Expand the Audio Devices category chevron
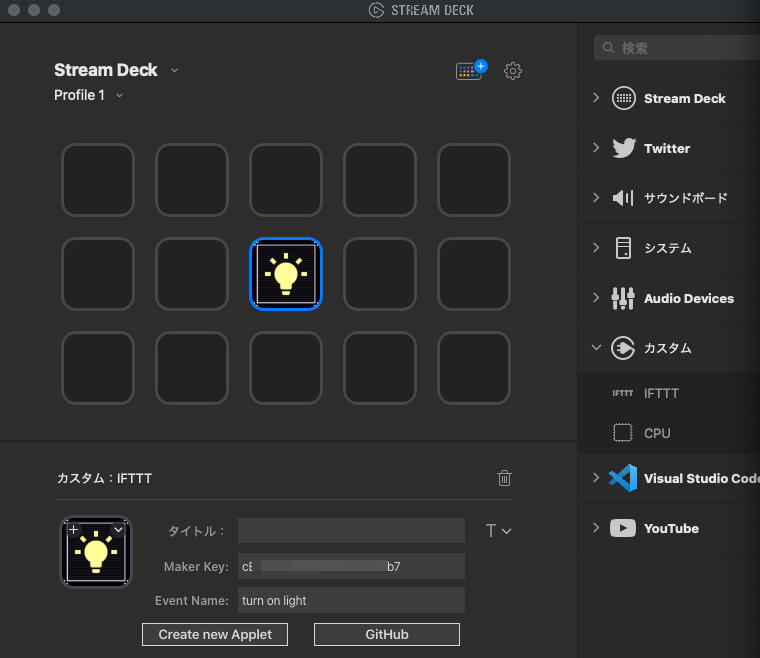This screenshot has height=658, width=760. [x=596, y=298]
